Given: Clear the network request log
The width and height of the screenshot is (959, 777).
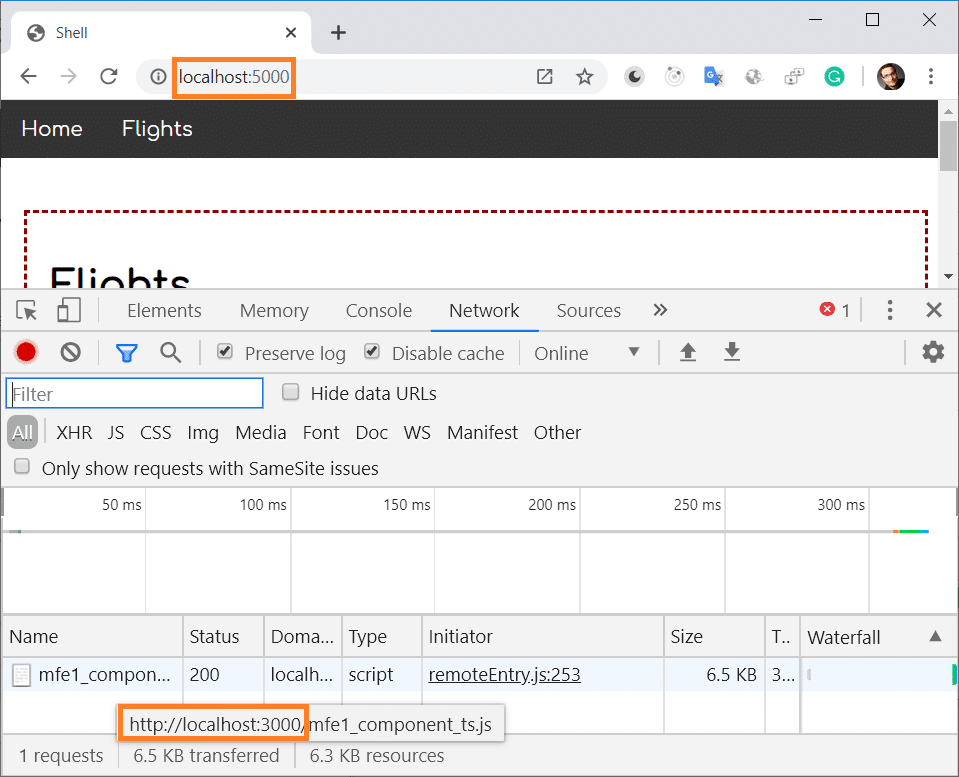Looking at the screenshot, I should coord(70,352).
